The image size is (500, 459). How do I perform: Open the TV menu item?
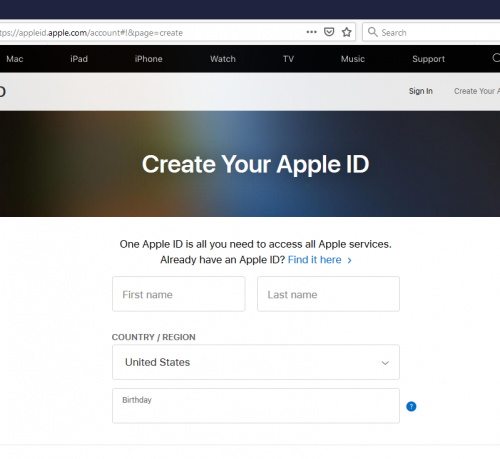click(288, 59)
